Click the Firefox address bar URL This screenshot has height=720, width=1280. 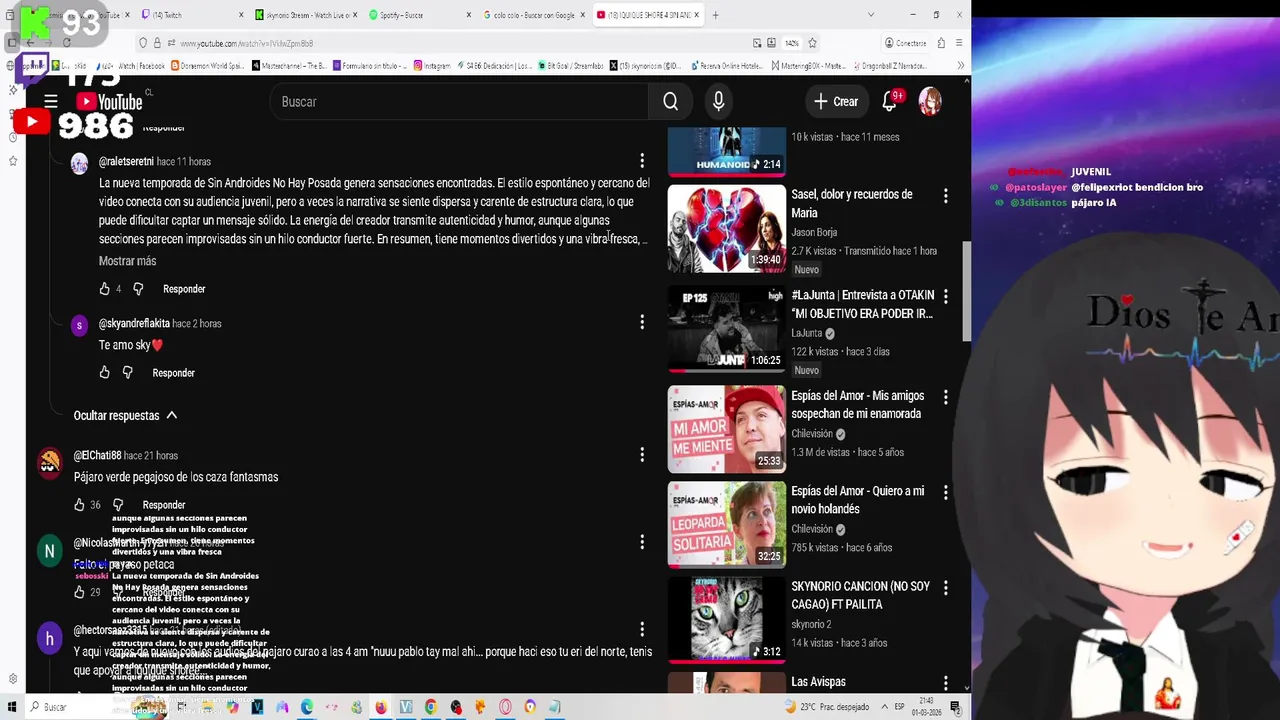[246, 43]
